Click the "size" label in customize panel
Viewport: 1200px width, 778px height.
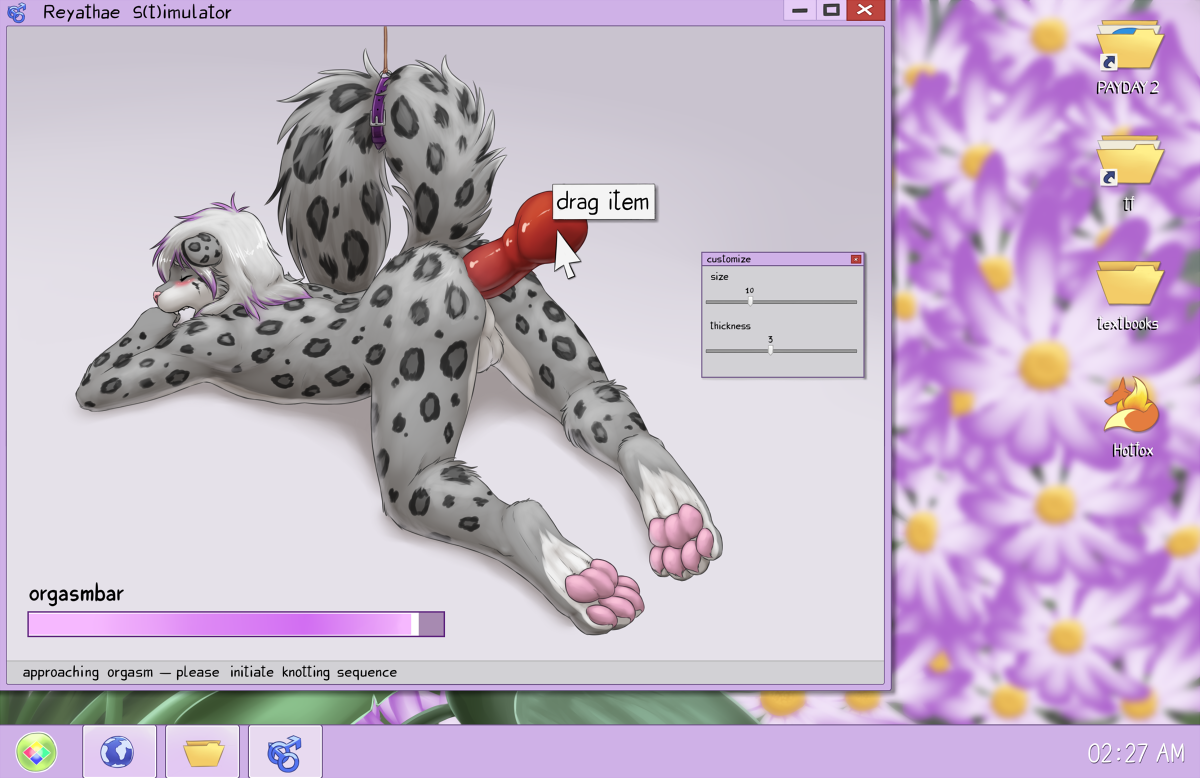point(719,277)
